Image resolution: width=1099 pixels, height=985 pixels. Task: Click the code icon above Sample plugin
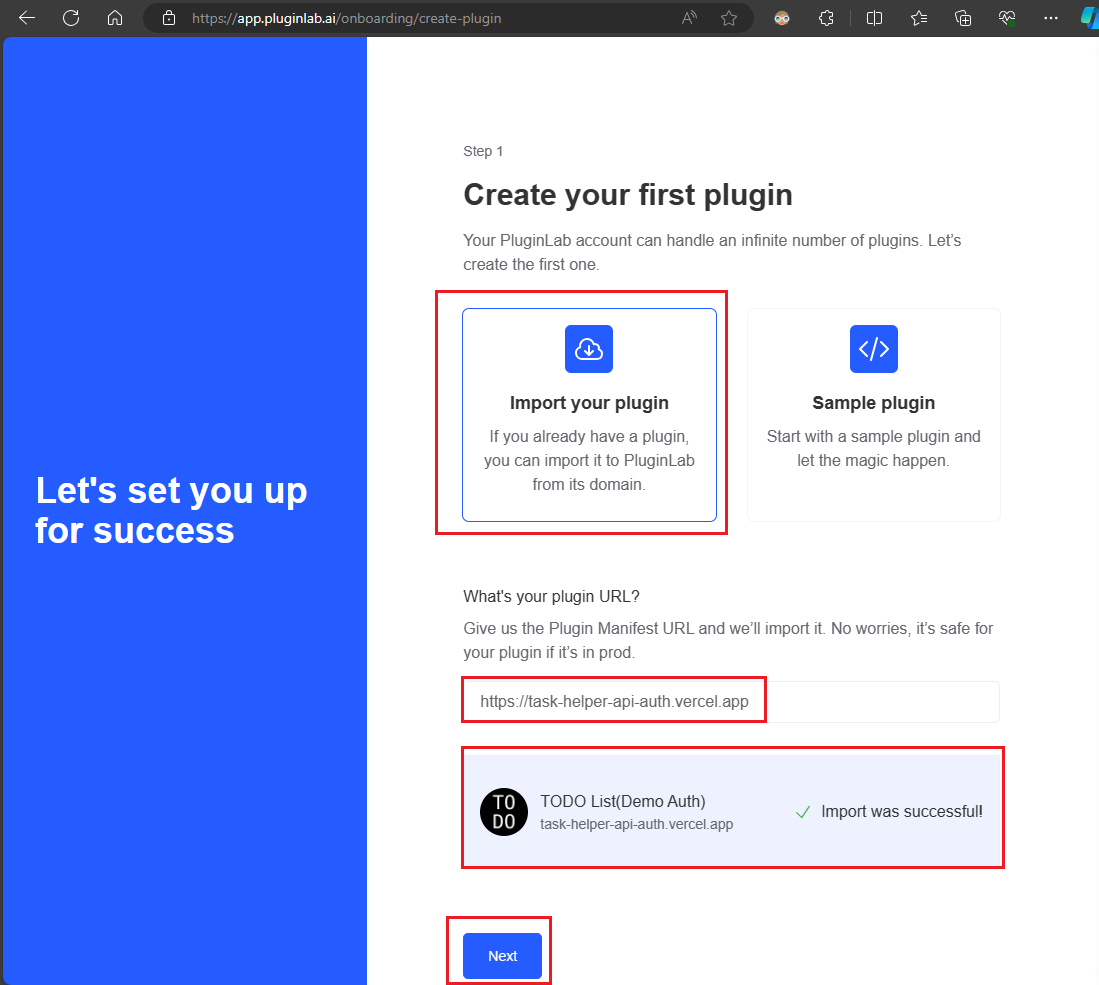coord(873,349)
